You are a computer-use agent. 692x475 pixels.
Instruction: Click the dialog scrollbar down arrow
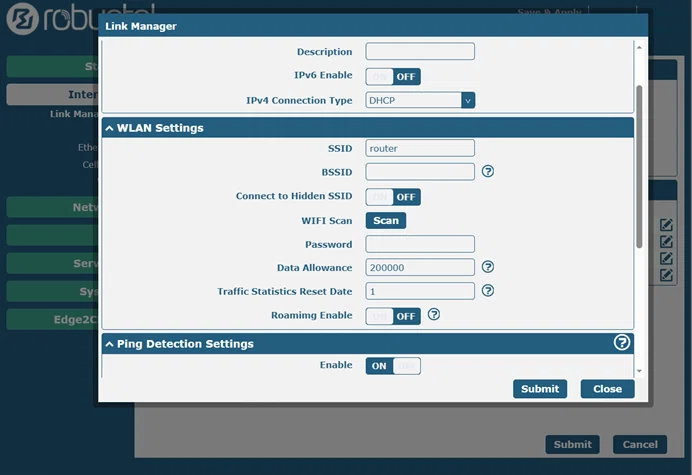[x=639, y=371]
